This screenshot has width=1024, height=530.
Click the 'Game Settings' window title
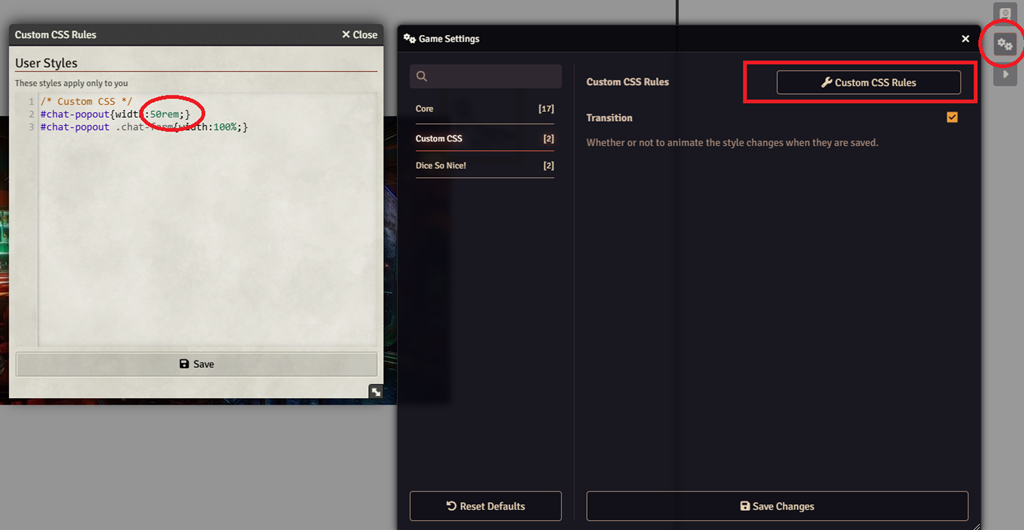[449, 39]
